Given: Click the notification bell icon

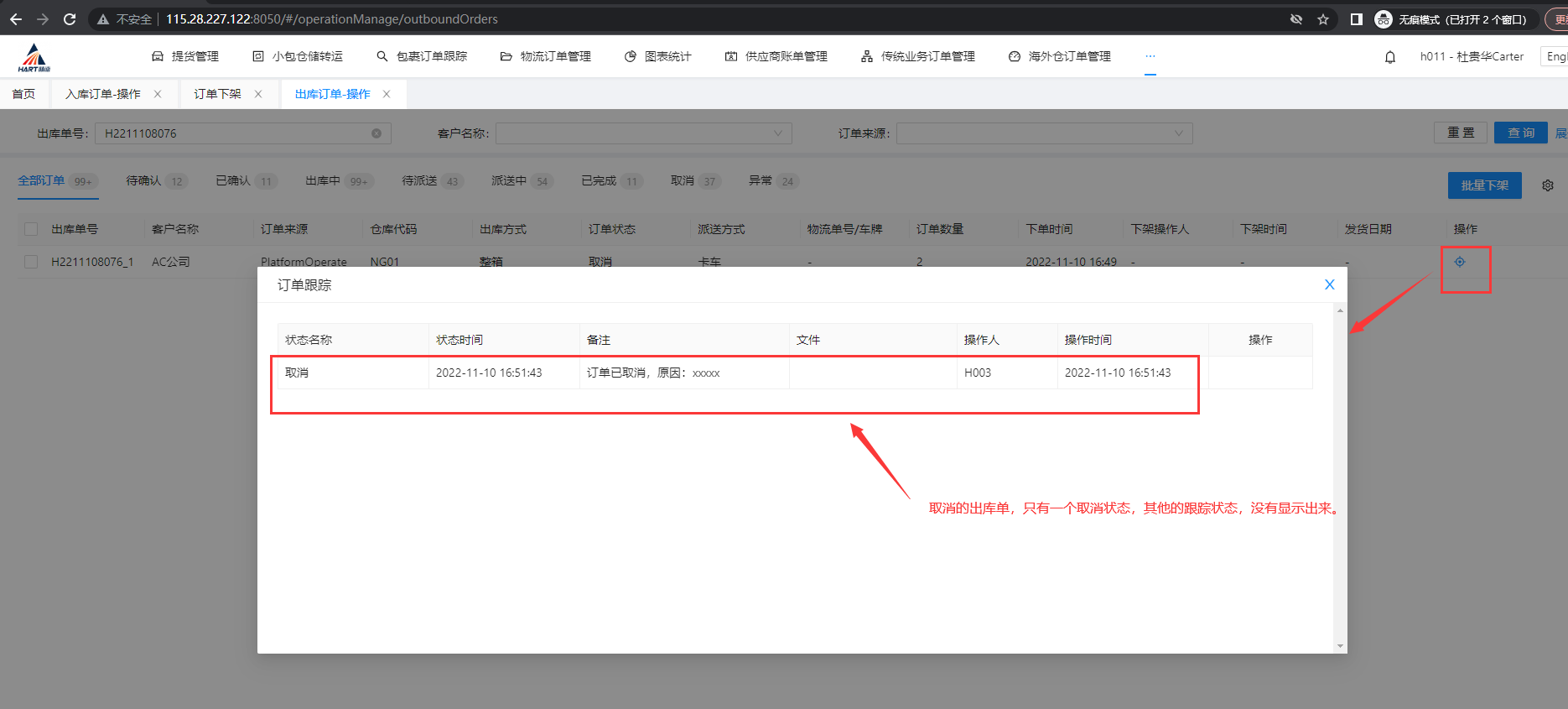Looking at the screenshot, I should pyautogui.click(x=1389, y=57).
